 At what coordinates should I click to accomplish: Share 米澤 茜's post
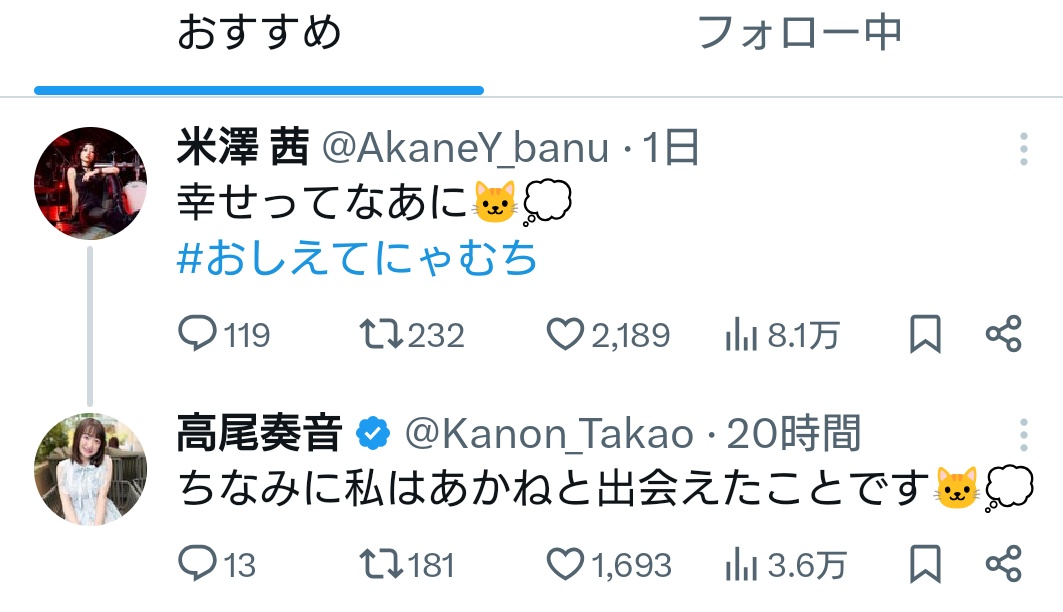coord(1003,335)
